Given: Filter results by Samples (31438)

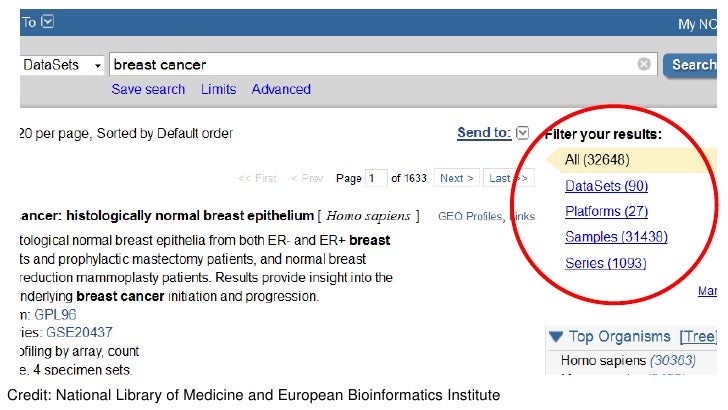Looking at the screenshot, I should click(x=616, y=237).
